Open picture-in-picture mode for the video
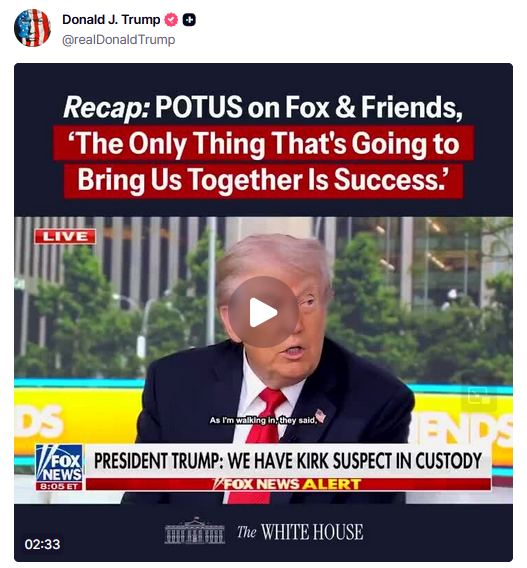This screenshot has height=568, width=527. pos(478,396)
